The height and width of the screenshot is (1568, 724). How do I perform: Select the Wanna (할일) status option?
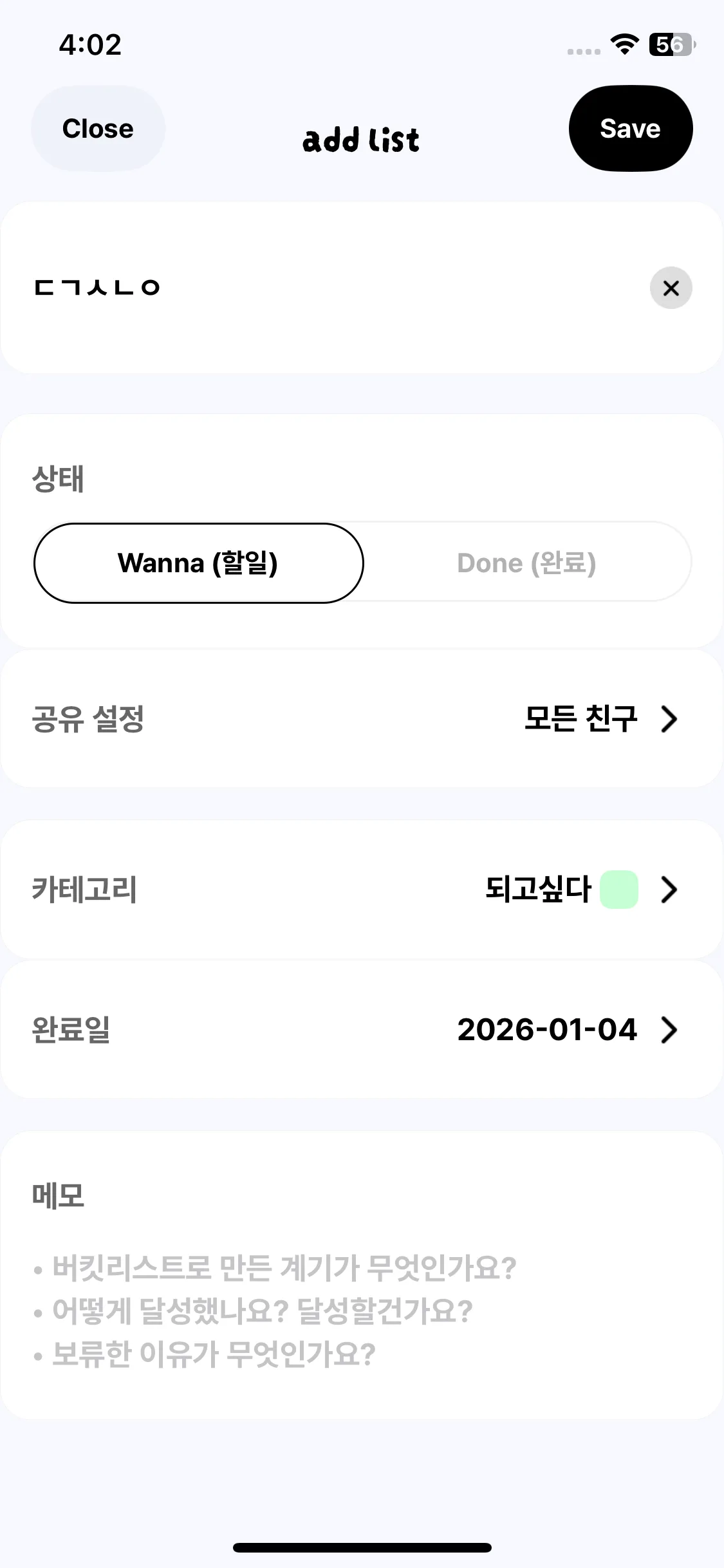tap(198, 563)
